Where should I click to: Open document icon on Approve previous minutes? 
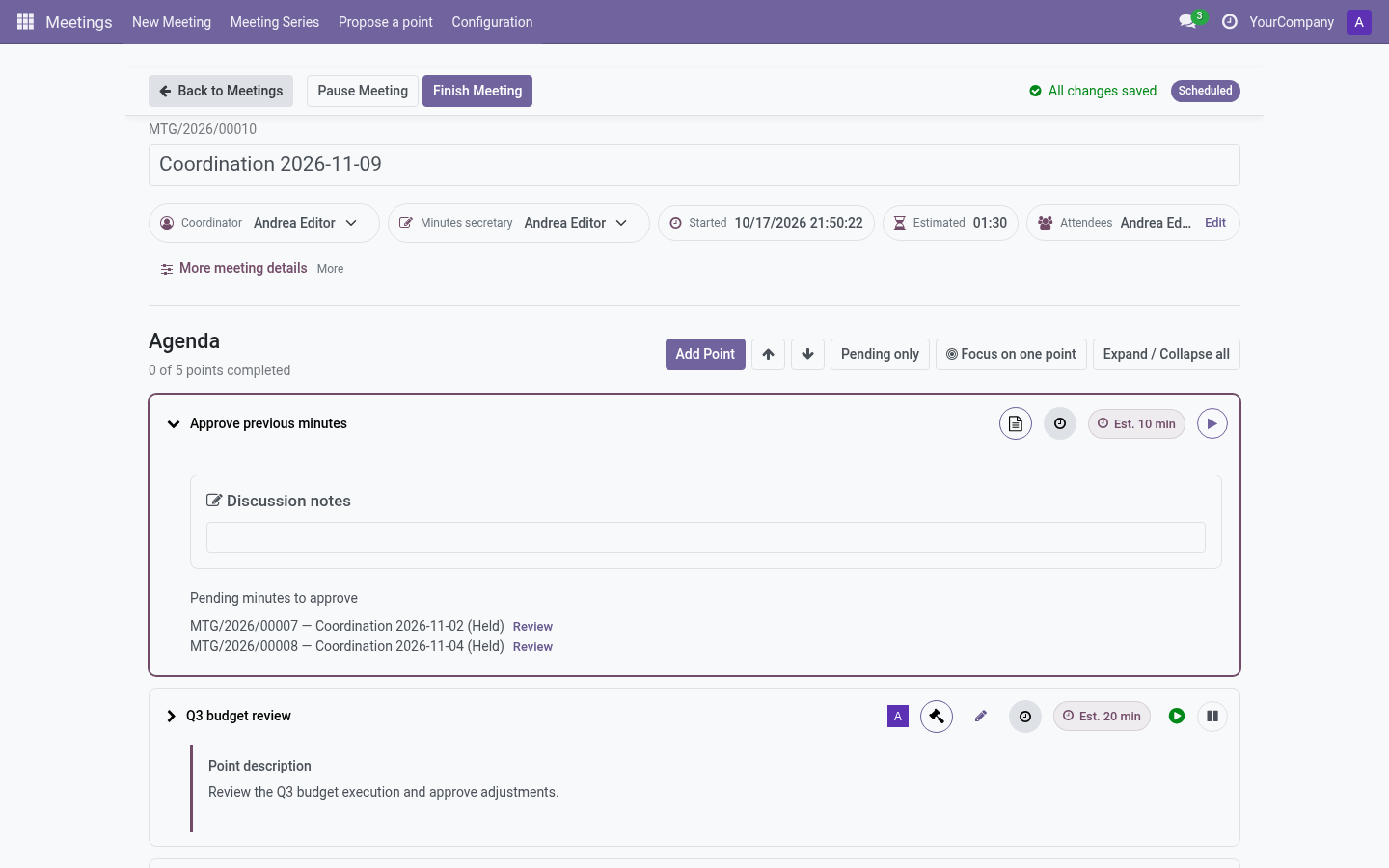click(x=1016, y=423)
